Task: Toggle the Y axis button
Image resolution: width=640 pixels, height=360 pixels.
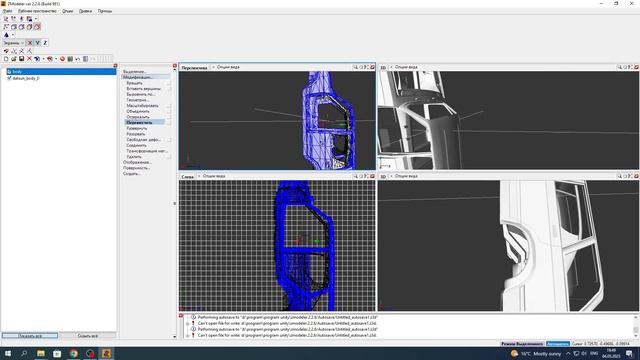Action: pyautogui.click(x=38, y=43)
